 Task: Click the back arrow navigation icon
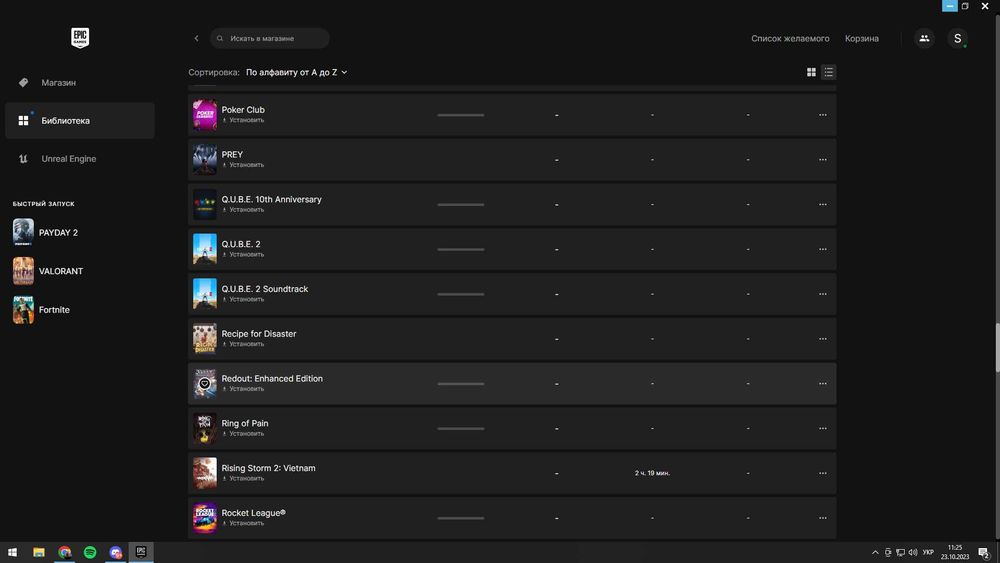point(196,38)
